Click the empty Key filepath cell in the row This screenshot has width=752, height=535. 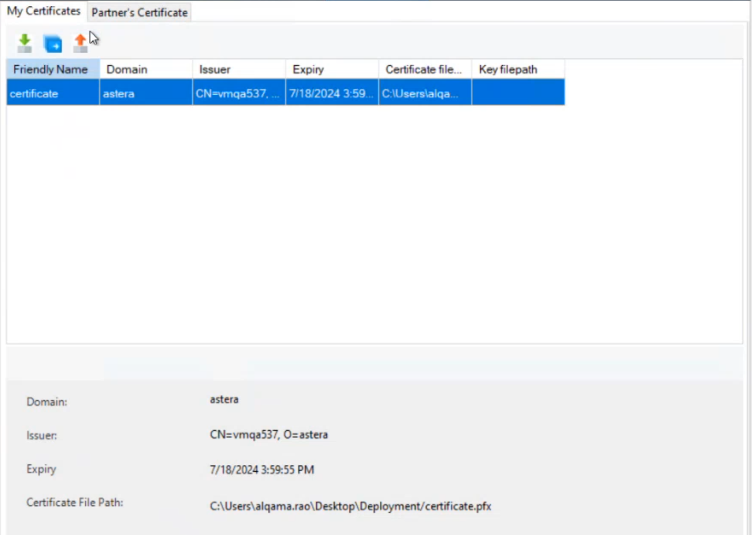click(x=517, y=93)
